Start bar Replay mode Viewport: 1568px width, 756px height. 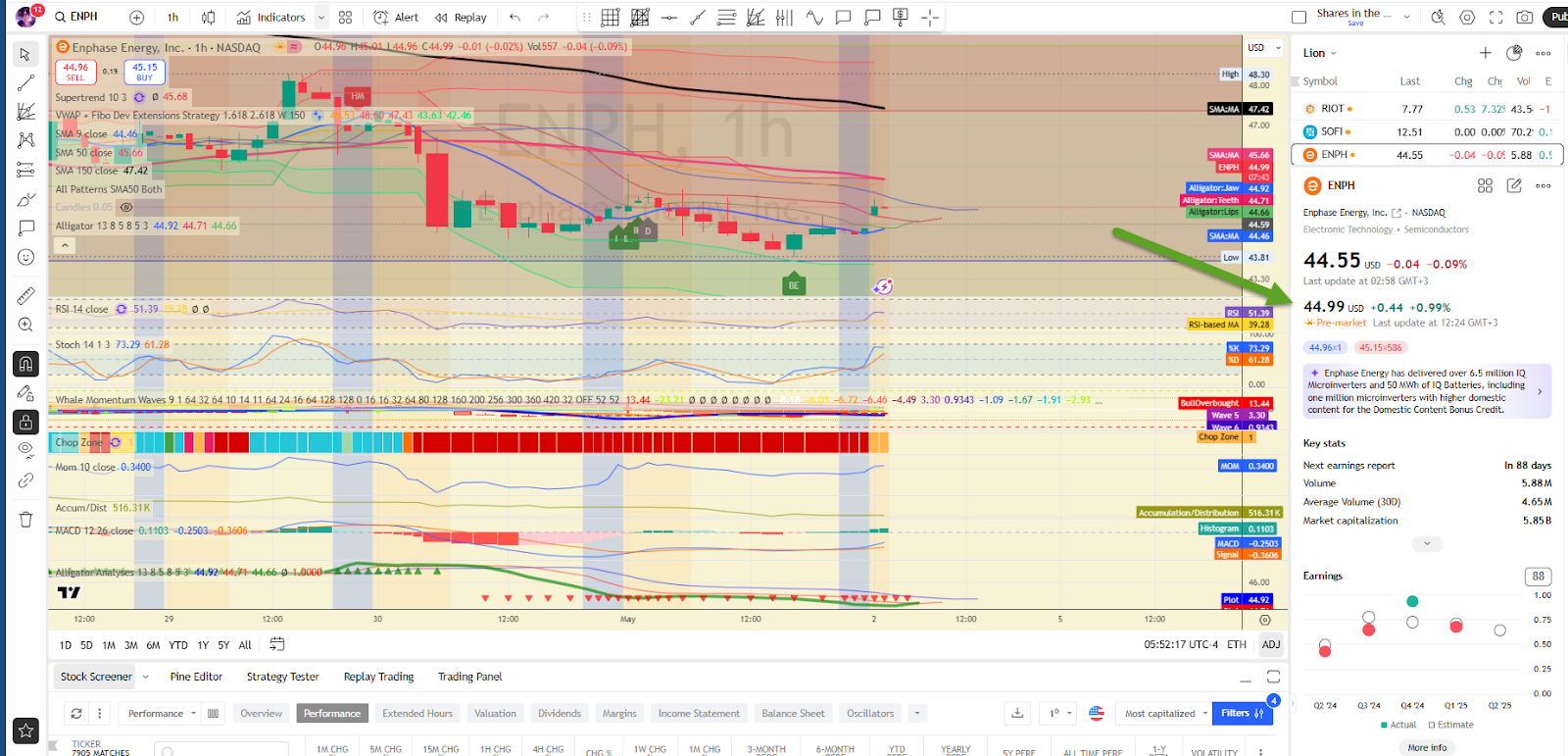pos(461,18)
